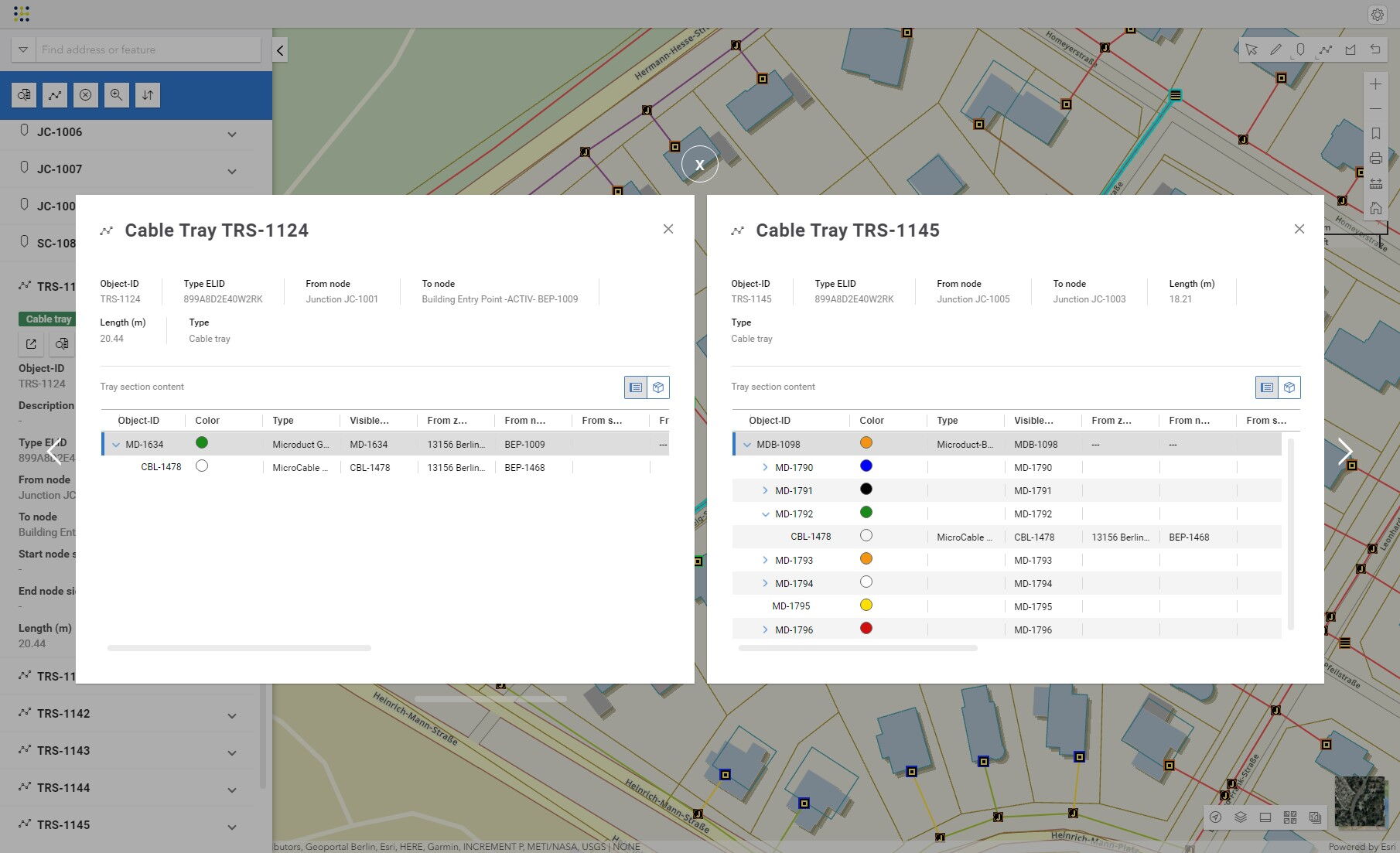Expand the TRS-1142 list item

click(x=232, y=715)
